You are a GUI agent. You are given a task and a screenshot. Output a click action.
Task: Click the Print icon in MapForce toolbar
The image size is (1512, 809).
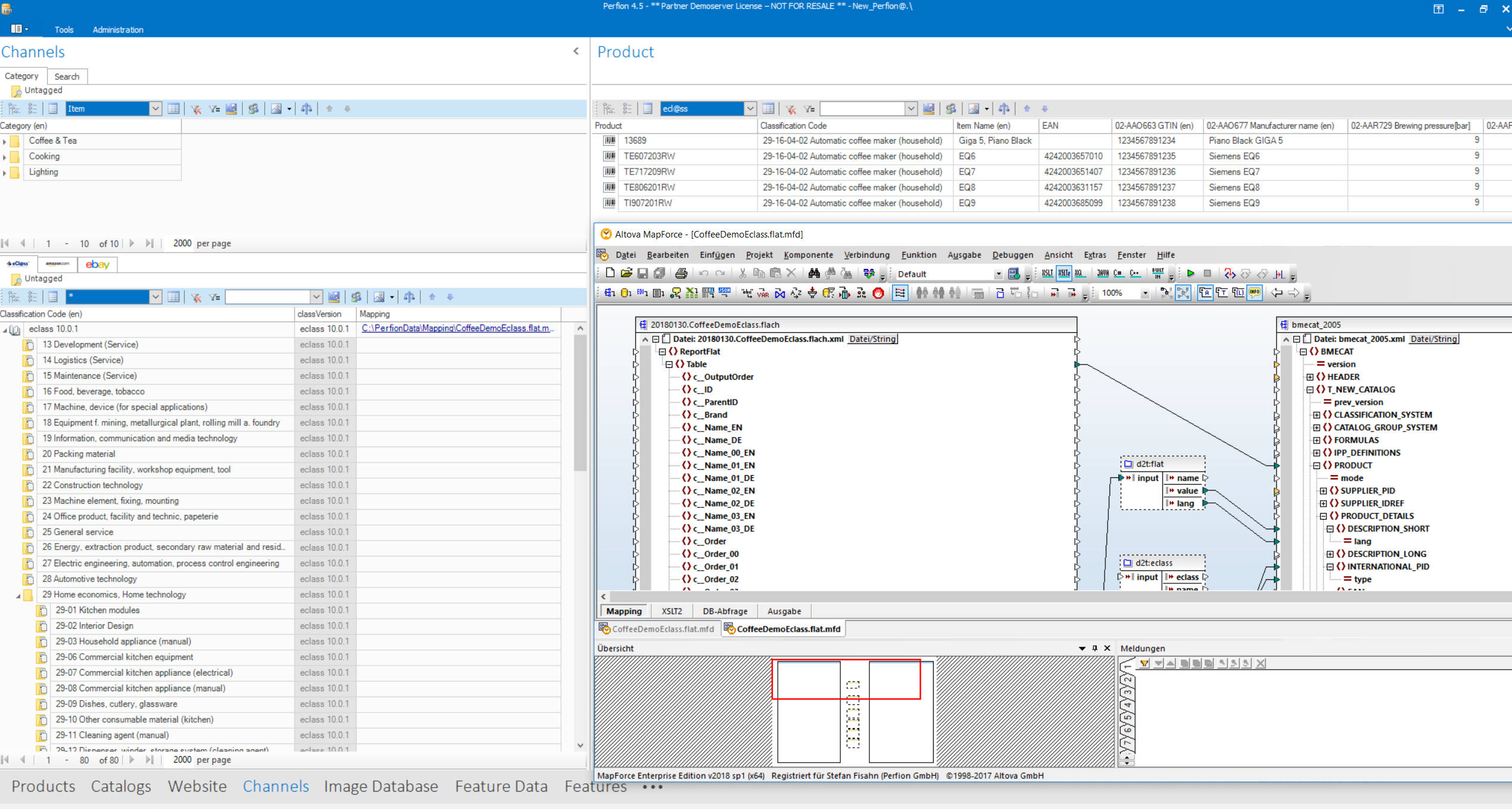tap(681, 273)
